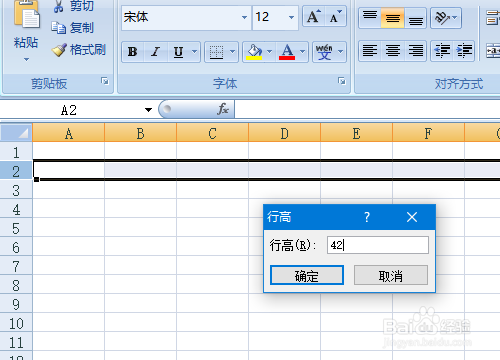Click the Increase Font Size icon
500x360 pixels.
point(313,16)
